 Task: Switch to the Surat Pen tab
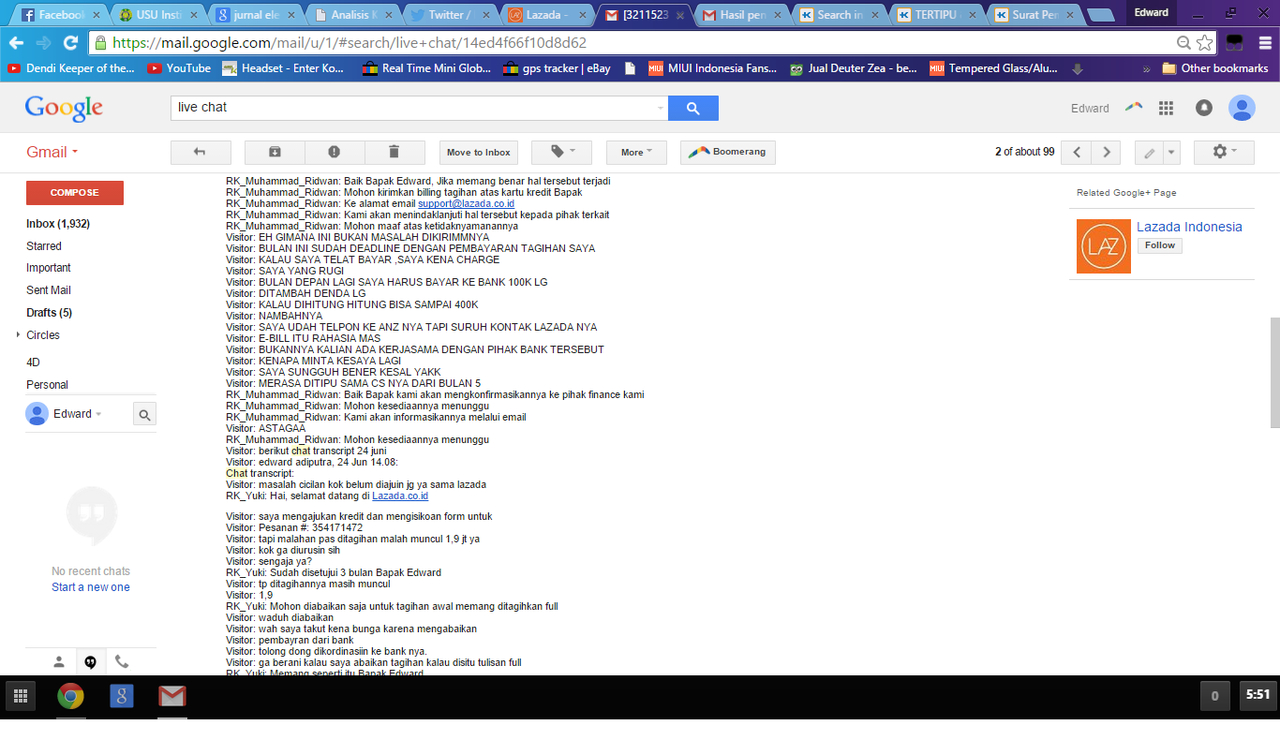coord(1034,15)
